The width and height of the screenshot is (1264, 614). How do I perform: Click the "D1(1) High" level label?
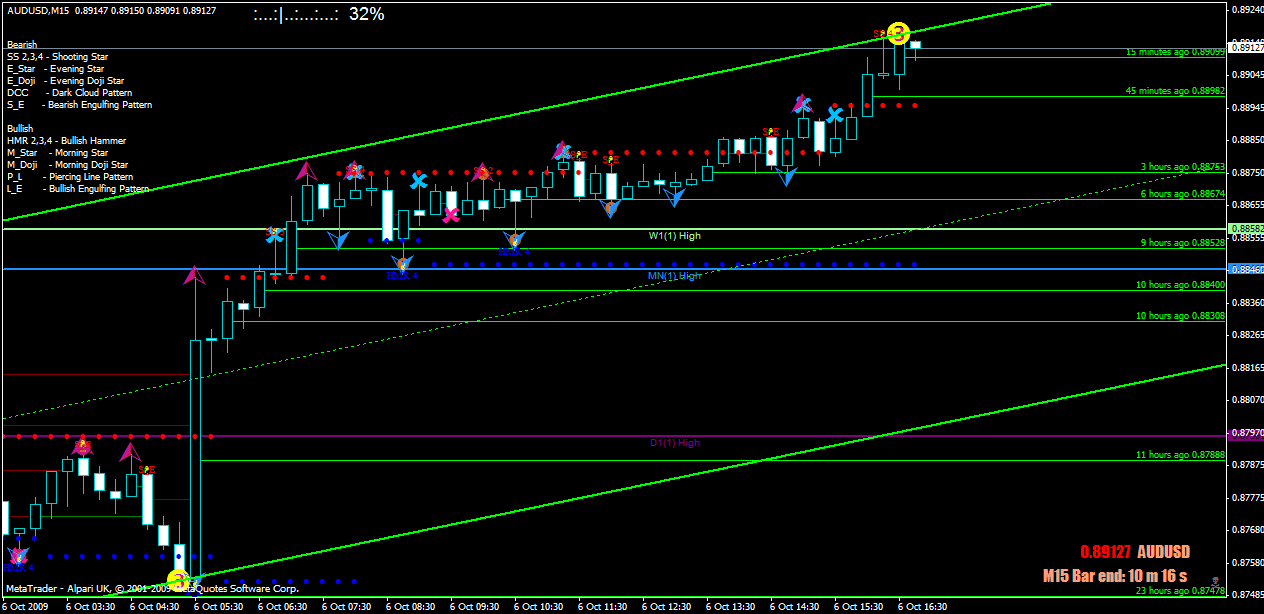(x=674, y=443)
